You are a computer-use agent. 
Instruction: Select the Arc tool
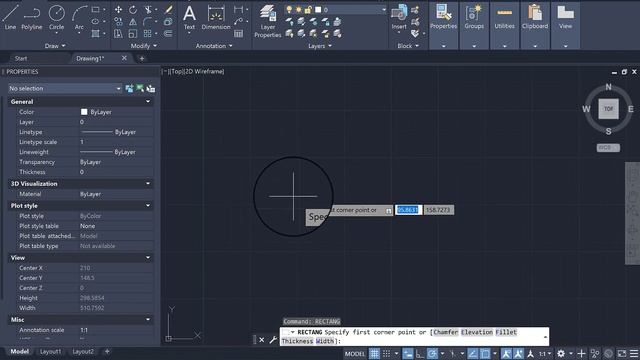click(79, 17)
